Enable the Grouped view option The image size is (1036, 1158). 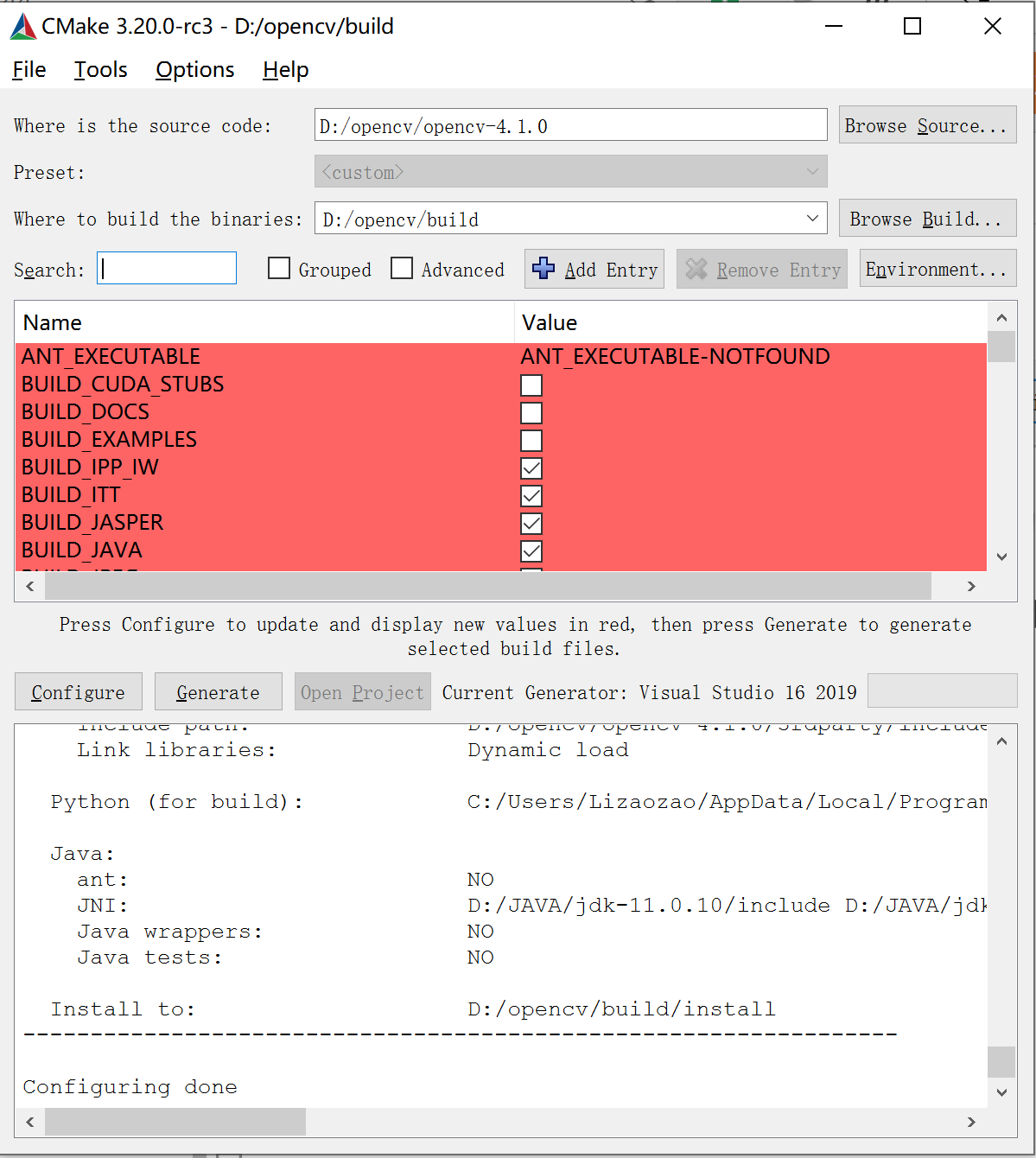click(278, 269)
